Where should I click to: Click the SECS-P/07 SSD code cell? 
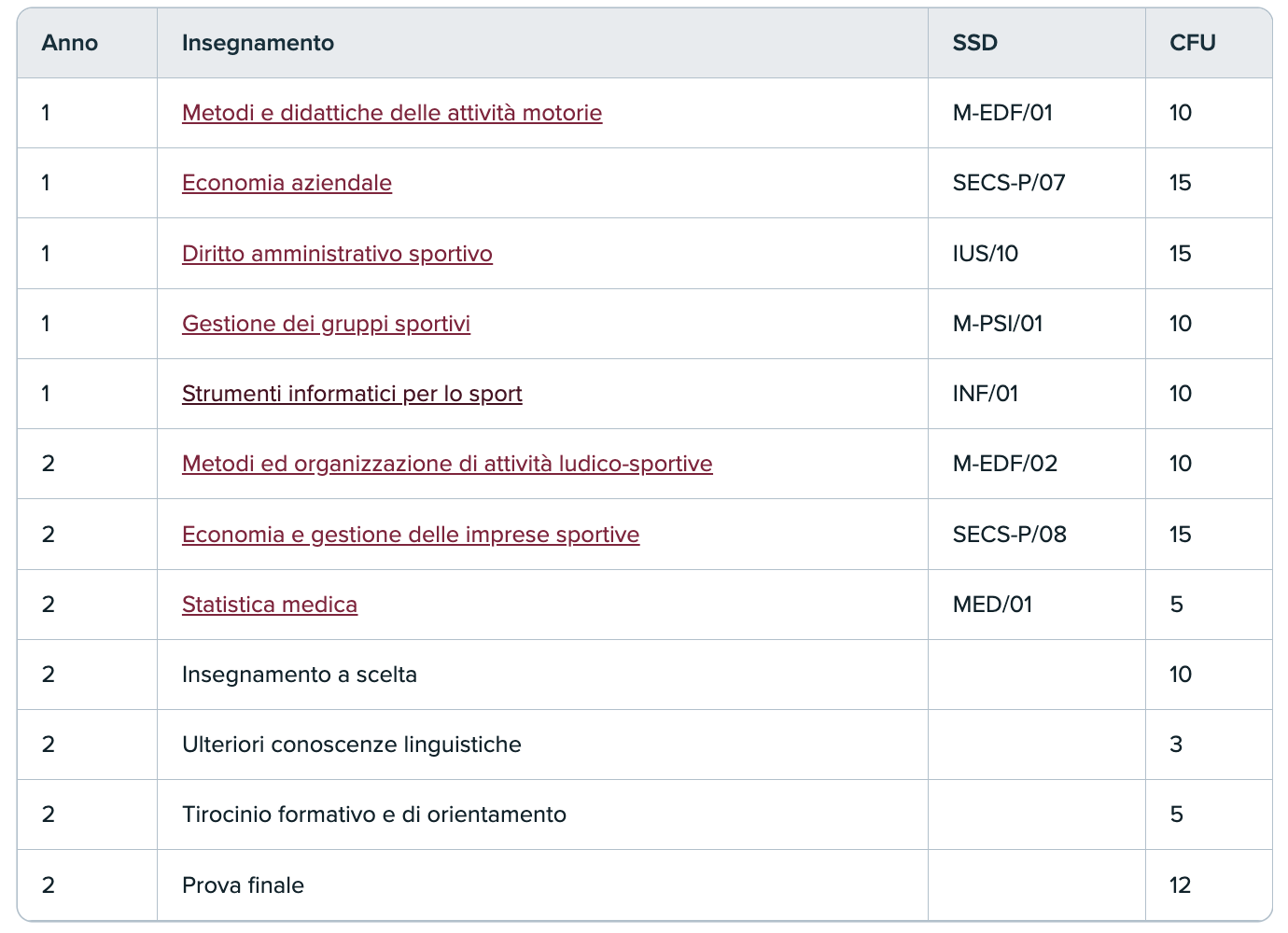click(1009, 183)
